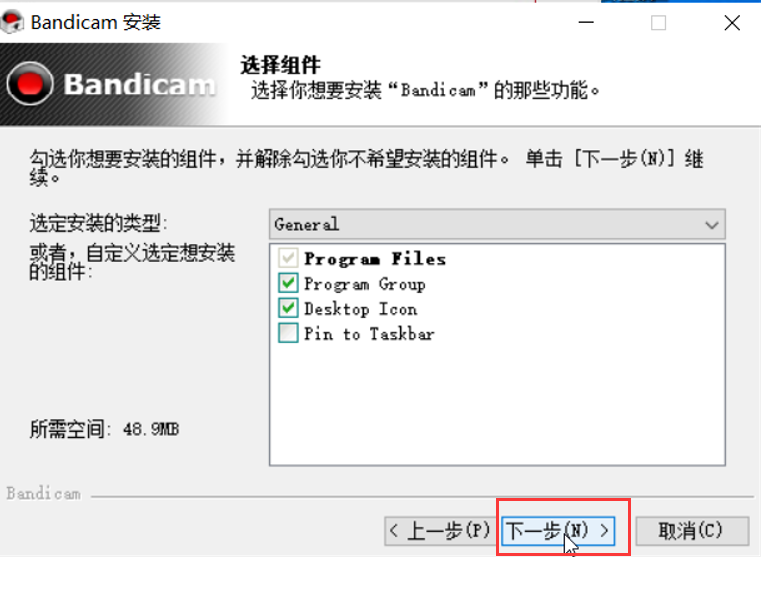Click empty area inside component list box
The height and width of the screenshot is (597, 763).
[x=497, y=404]
